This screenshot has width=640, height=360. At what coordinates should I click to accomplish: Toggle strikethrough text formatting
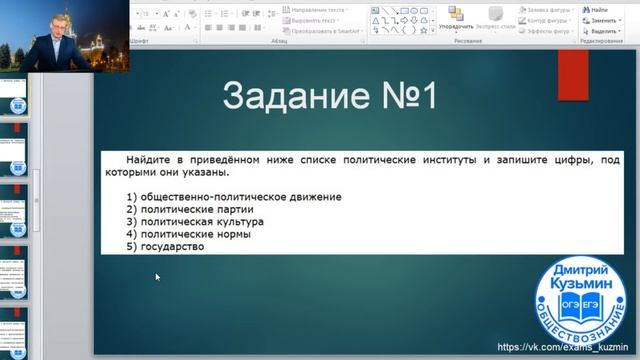coord(141,28)
